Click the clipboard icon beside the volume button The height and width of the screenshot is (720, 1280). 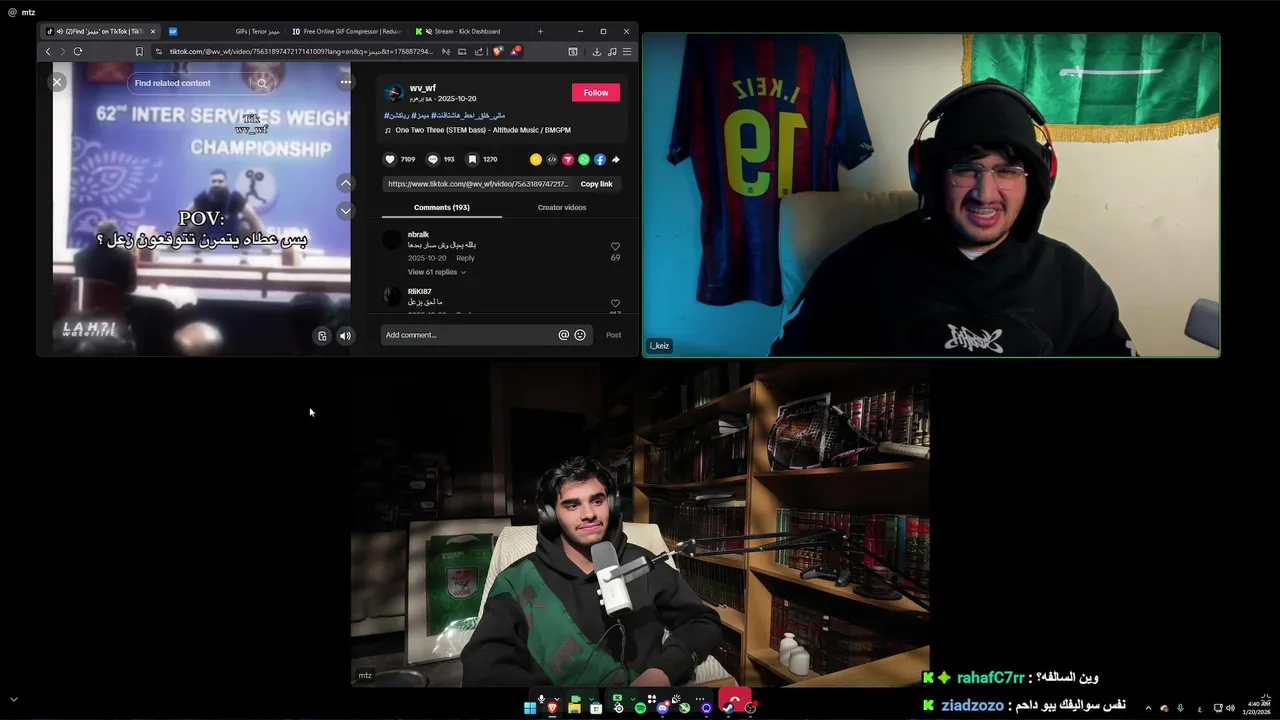322,336
